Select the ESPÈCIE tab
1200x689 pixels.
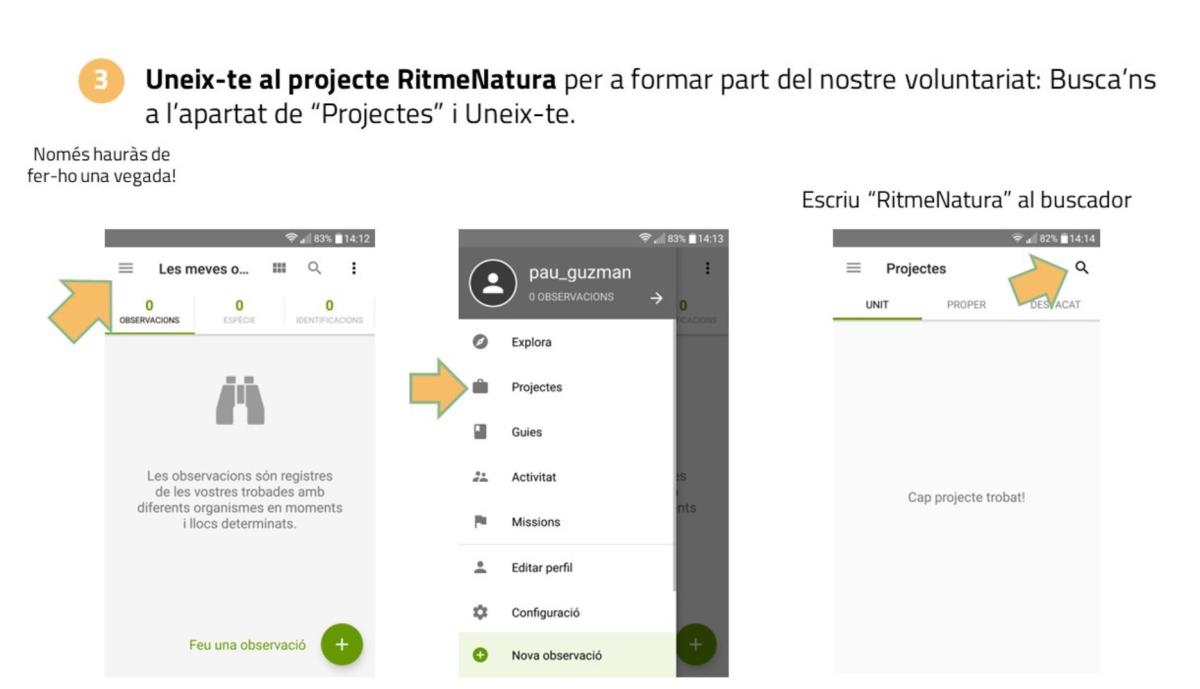[239, 312]
